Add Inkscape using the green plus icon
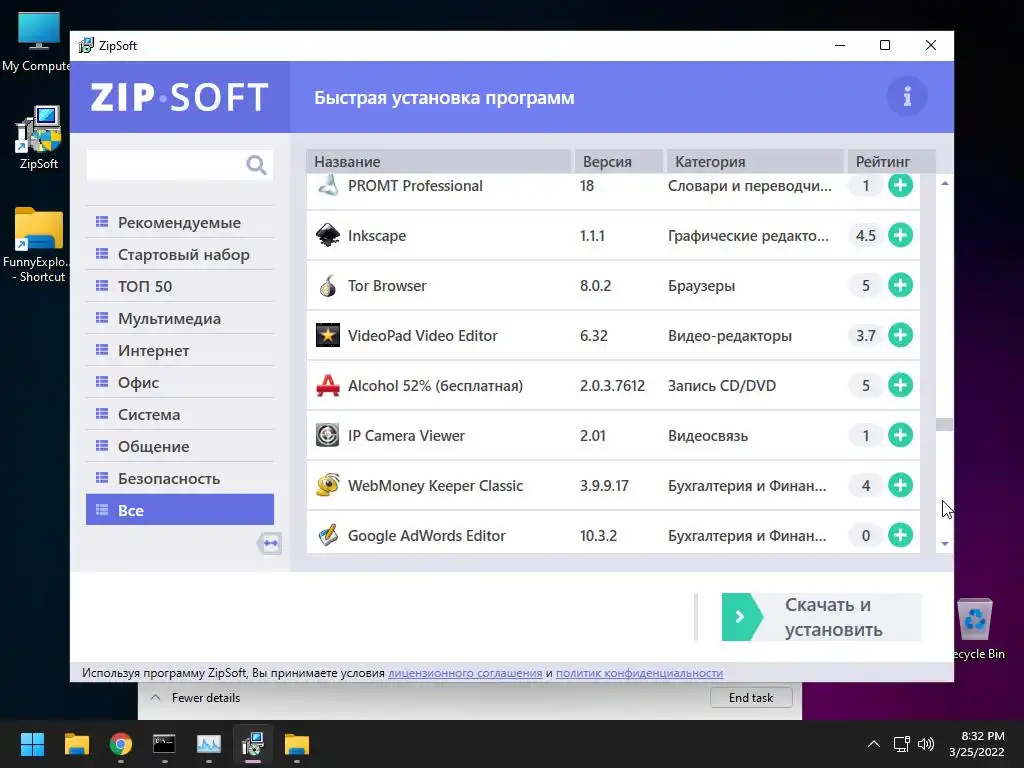 [900, 235]
